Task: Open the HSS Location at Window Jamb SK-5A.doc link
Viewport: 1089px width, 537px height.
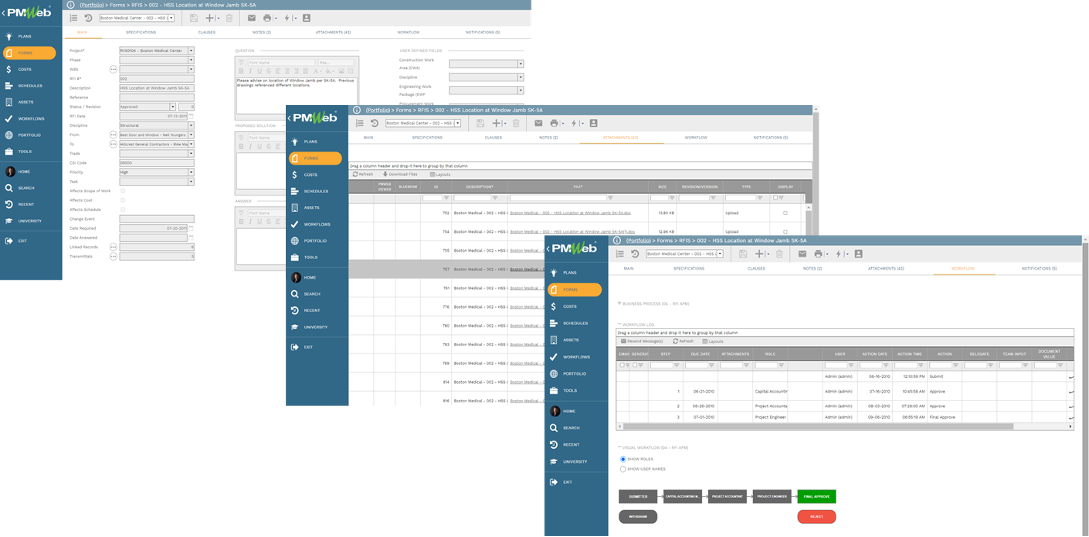Action: coord(570,213)
